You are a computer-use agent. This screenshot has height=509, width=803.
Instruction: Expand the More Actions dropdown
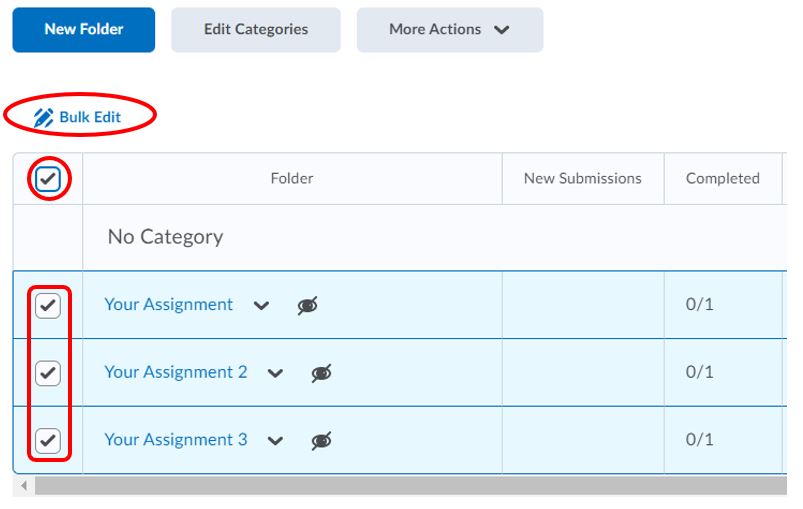pyautogui.click(x=449, y=30)
